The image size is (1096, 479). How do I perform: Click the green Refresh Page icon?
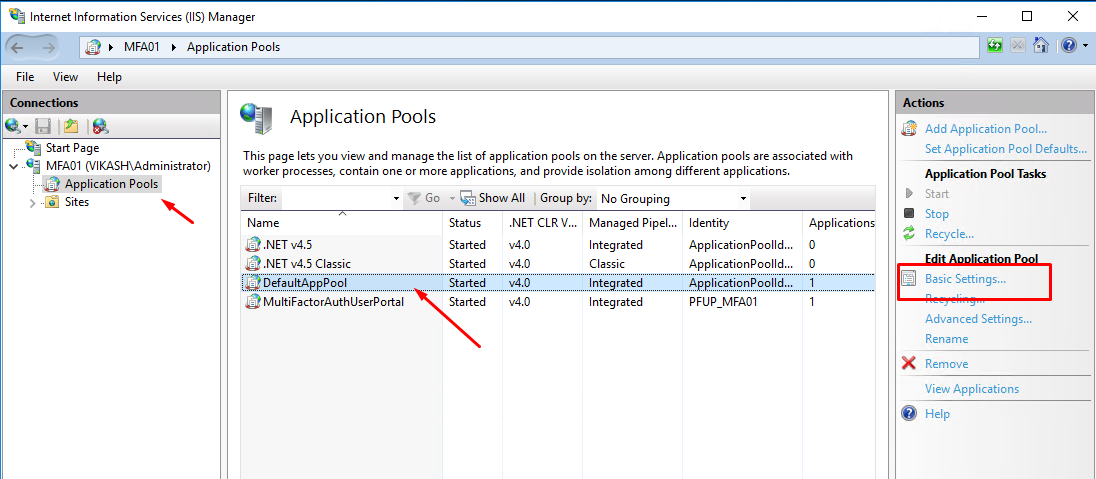click(995, 46)
